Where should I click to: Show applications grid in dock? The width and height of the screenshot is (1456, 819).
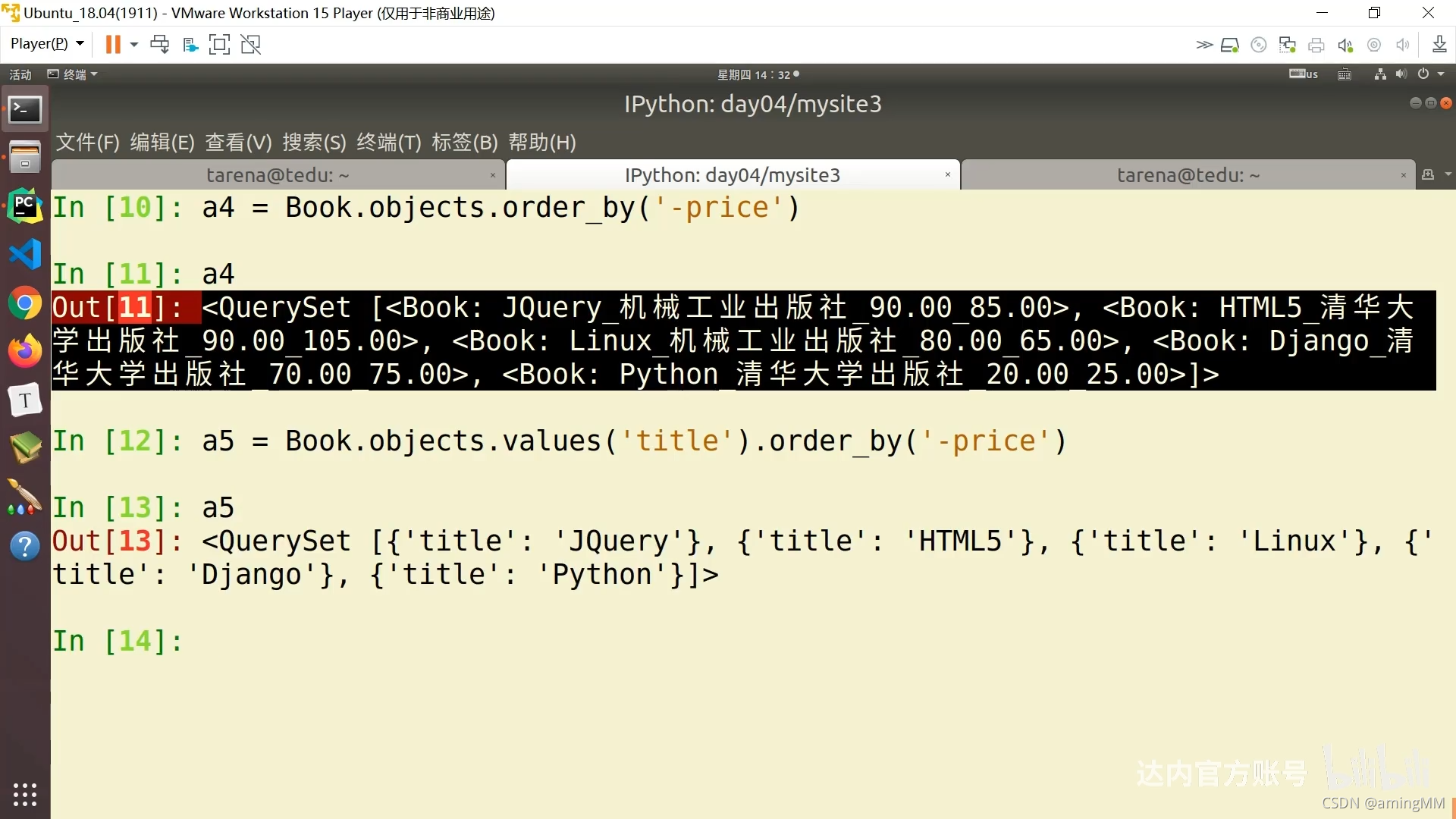pyautogui.click(x=25, y=794)
